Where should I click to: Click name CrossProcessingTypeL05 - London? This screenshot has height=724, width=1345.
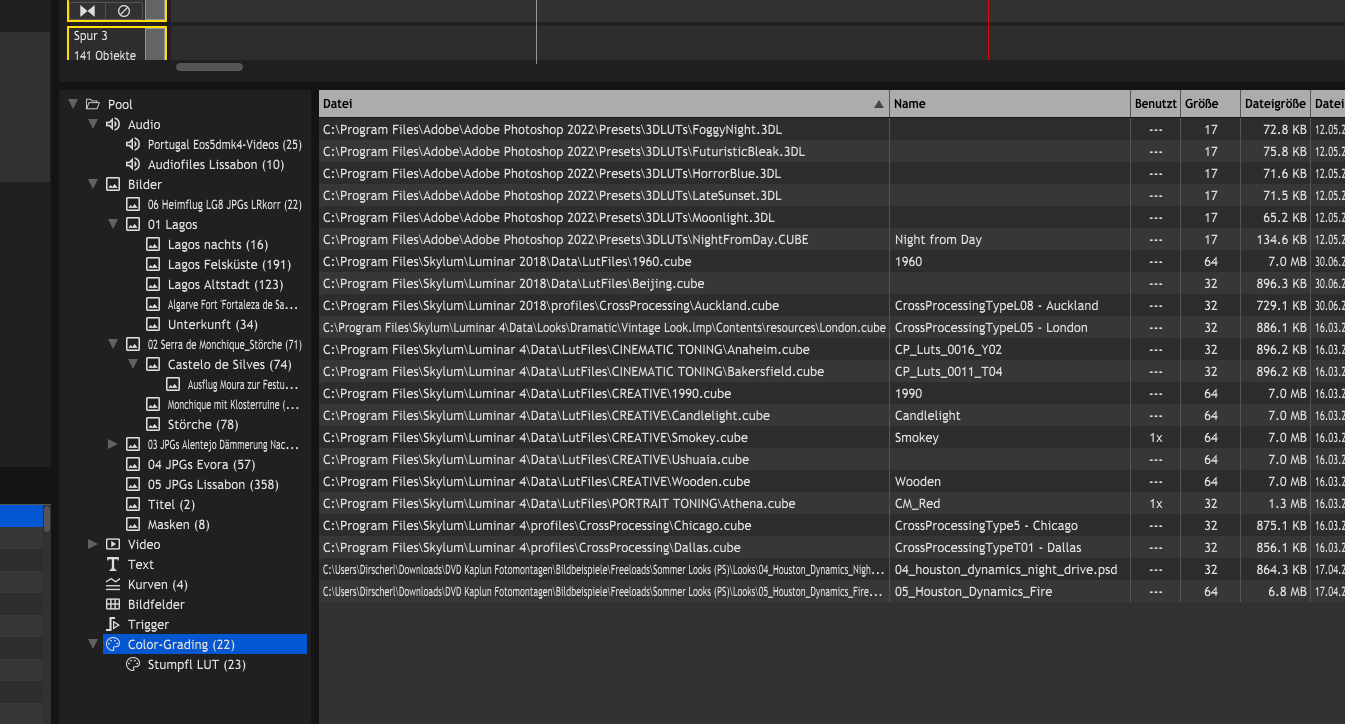tap(991, 327)
